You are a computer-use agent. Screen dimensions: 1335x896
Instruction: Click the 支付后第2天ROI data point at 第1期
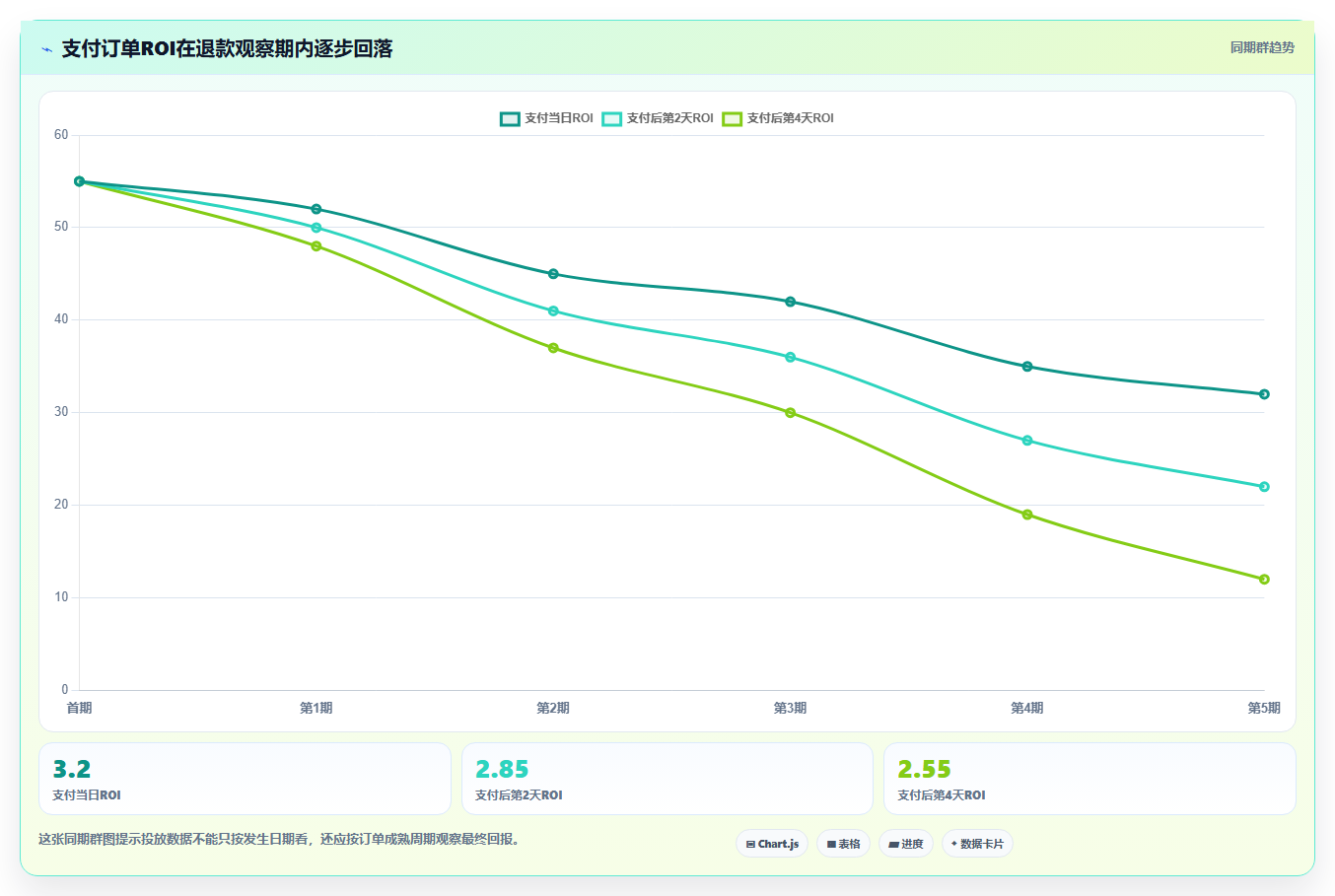(x=316, y=228)
